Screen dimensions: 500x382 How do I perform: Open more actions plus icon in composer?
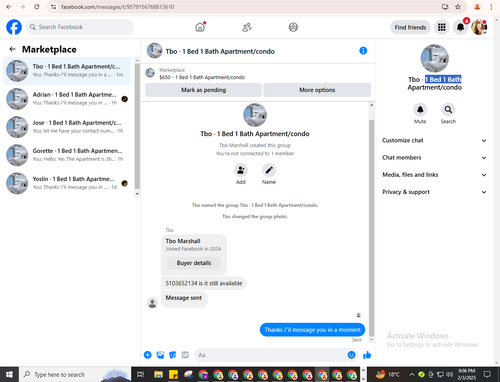pyautogui.click(x=147, y=355)
